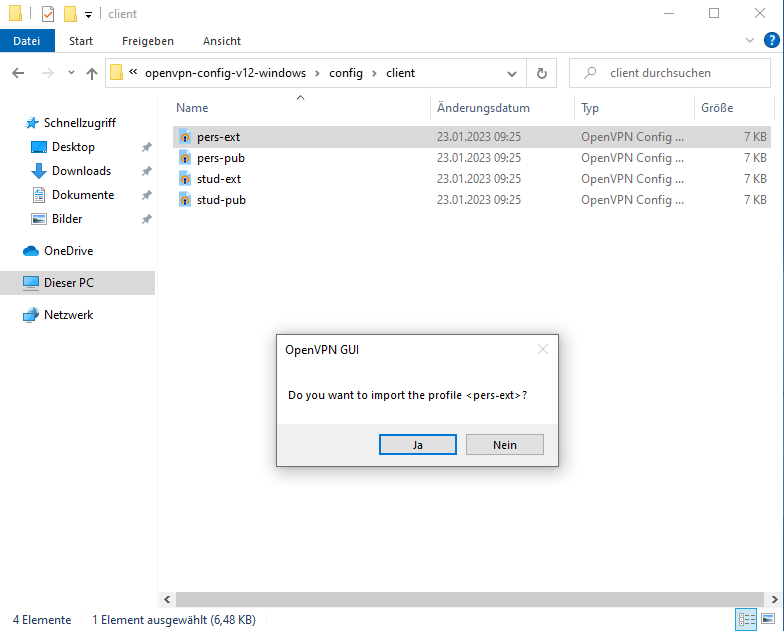The image size is (784, 631).
Task: Select the stud-pub config file
Action: tap(472, 200)
